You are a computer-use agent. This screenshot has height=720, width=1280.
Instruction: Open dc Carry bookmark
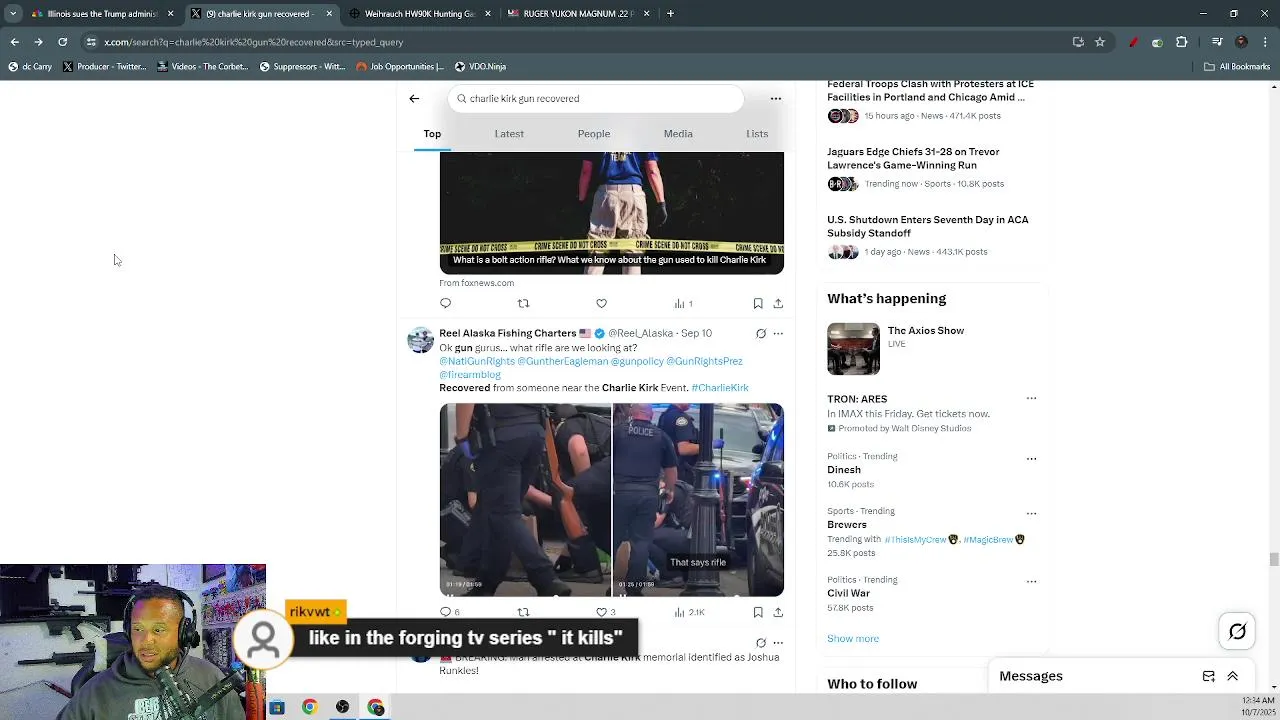pos(30,67)
